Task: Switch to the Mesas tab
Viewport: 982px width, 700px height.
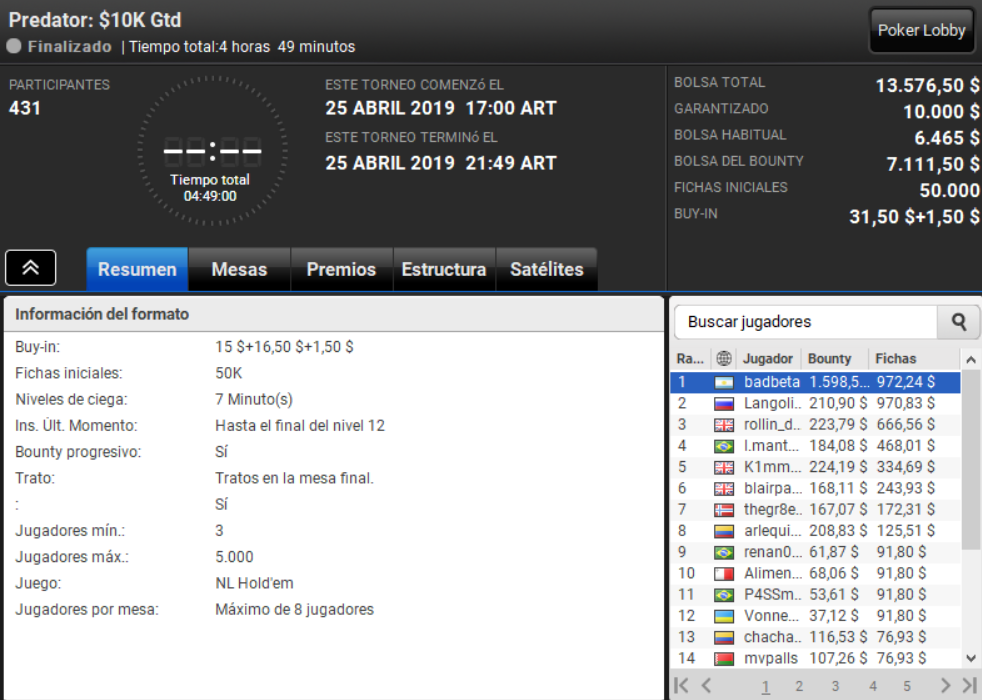Action: coord(239,269)
